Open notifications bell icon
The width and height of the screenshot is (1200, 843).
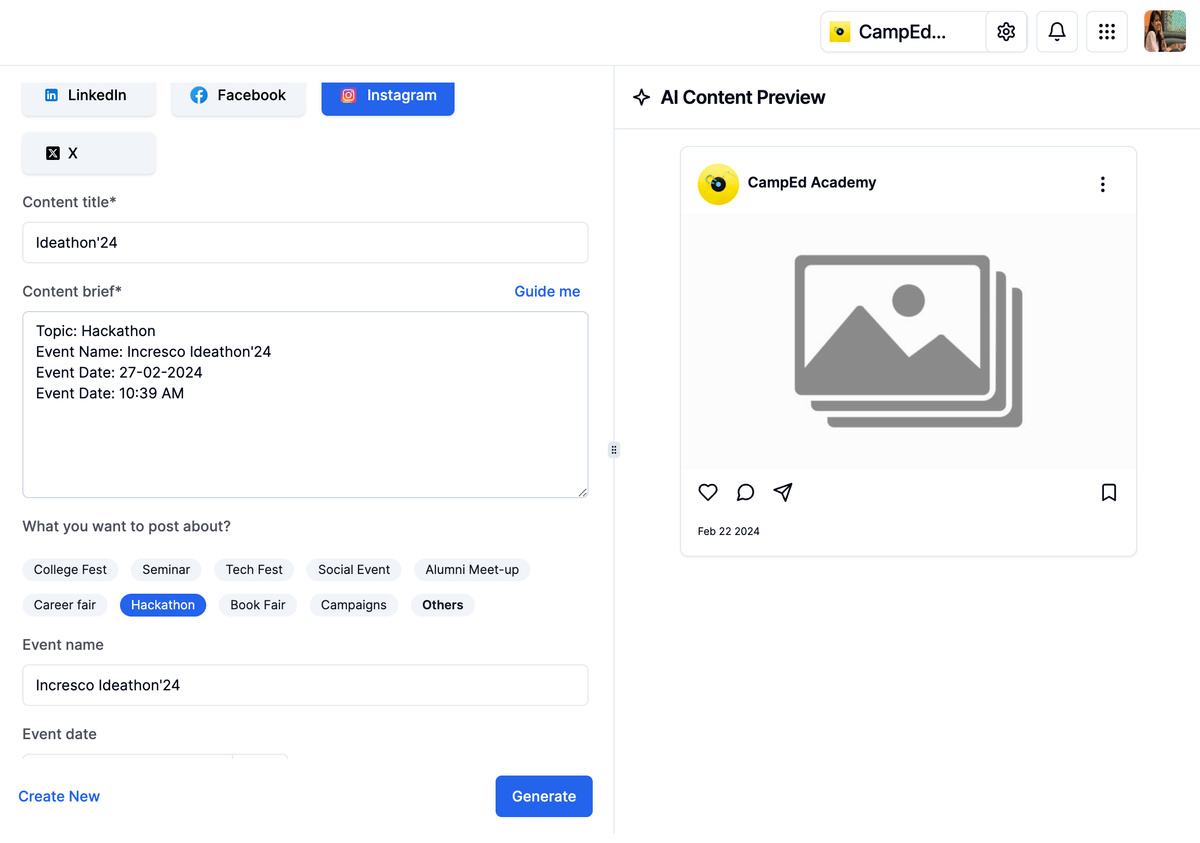[1056, 32]
